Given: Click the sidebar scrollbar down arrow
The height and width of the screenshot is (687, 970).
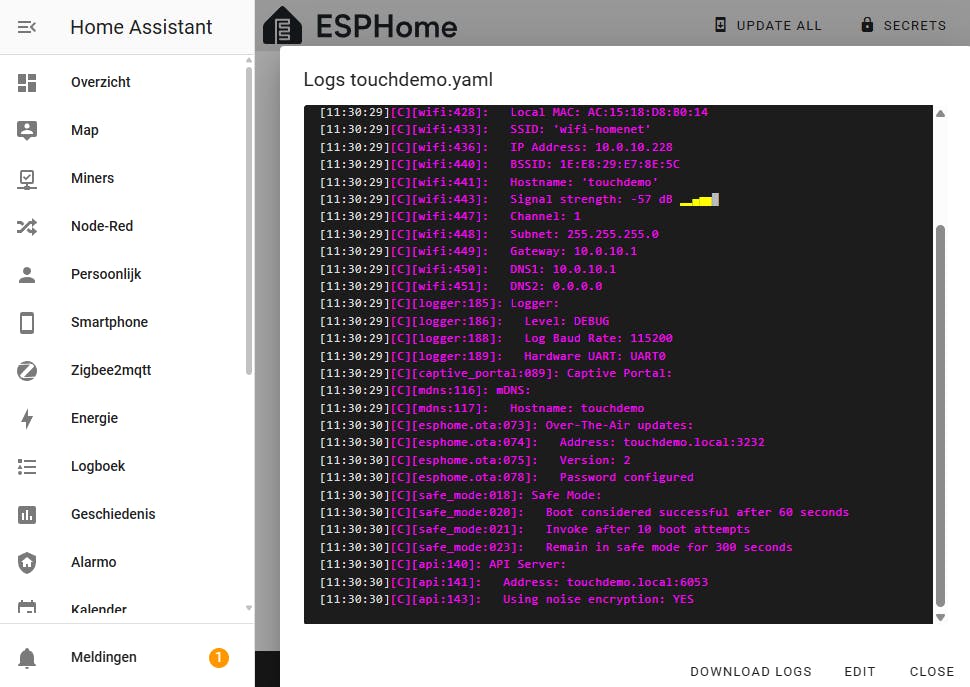Looking at the screenshot, I should pyautogui.click(x=249, y=608).
